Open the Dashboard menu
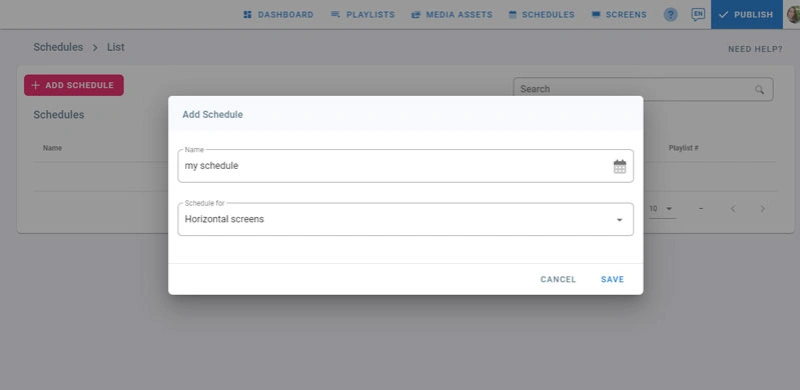 [x=279, y=15]
